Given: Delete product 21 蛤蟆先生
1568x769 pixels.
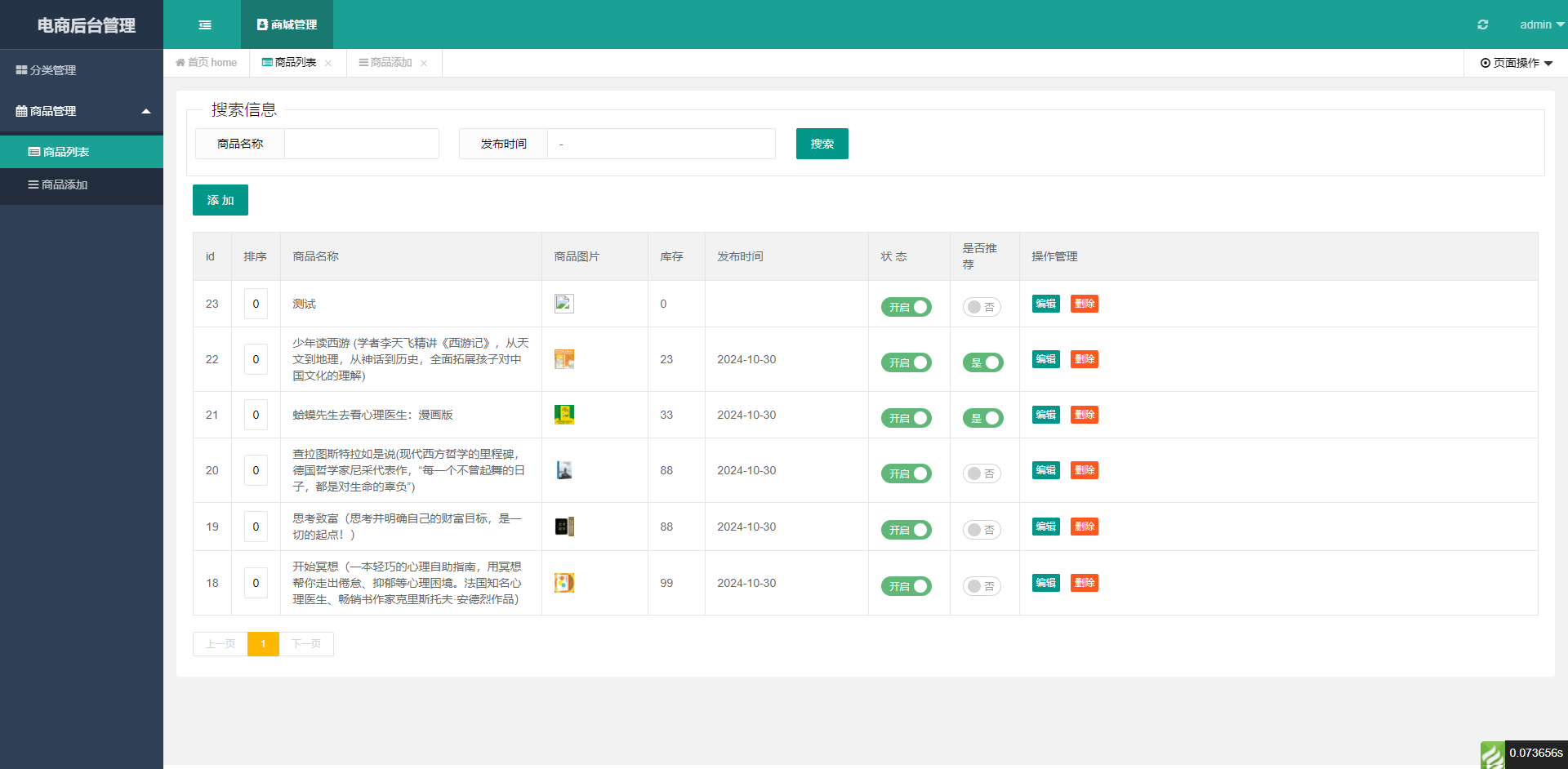Looking at the screenshot, I should pyautogui.click(x=1085, y=415).
